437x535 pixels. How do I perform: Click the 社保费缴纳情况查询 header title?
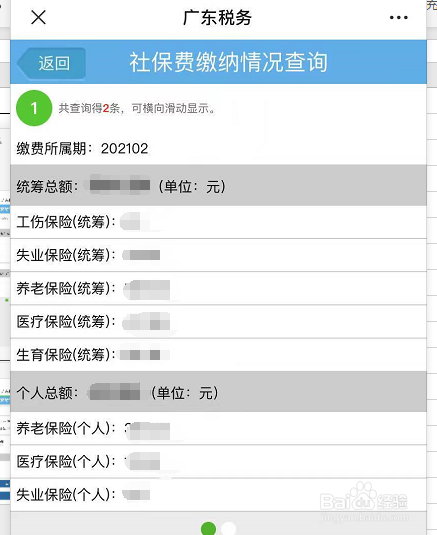(229, 62)
